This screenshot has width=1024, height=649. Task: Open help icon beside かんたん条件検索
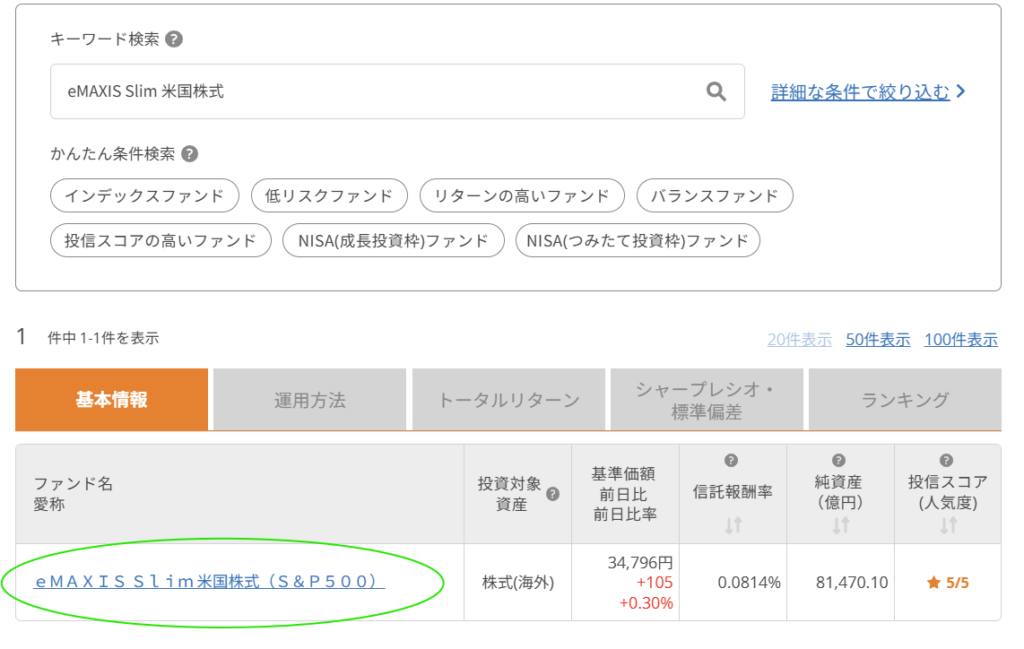point(189,154)
